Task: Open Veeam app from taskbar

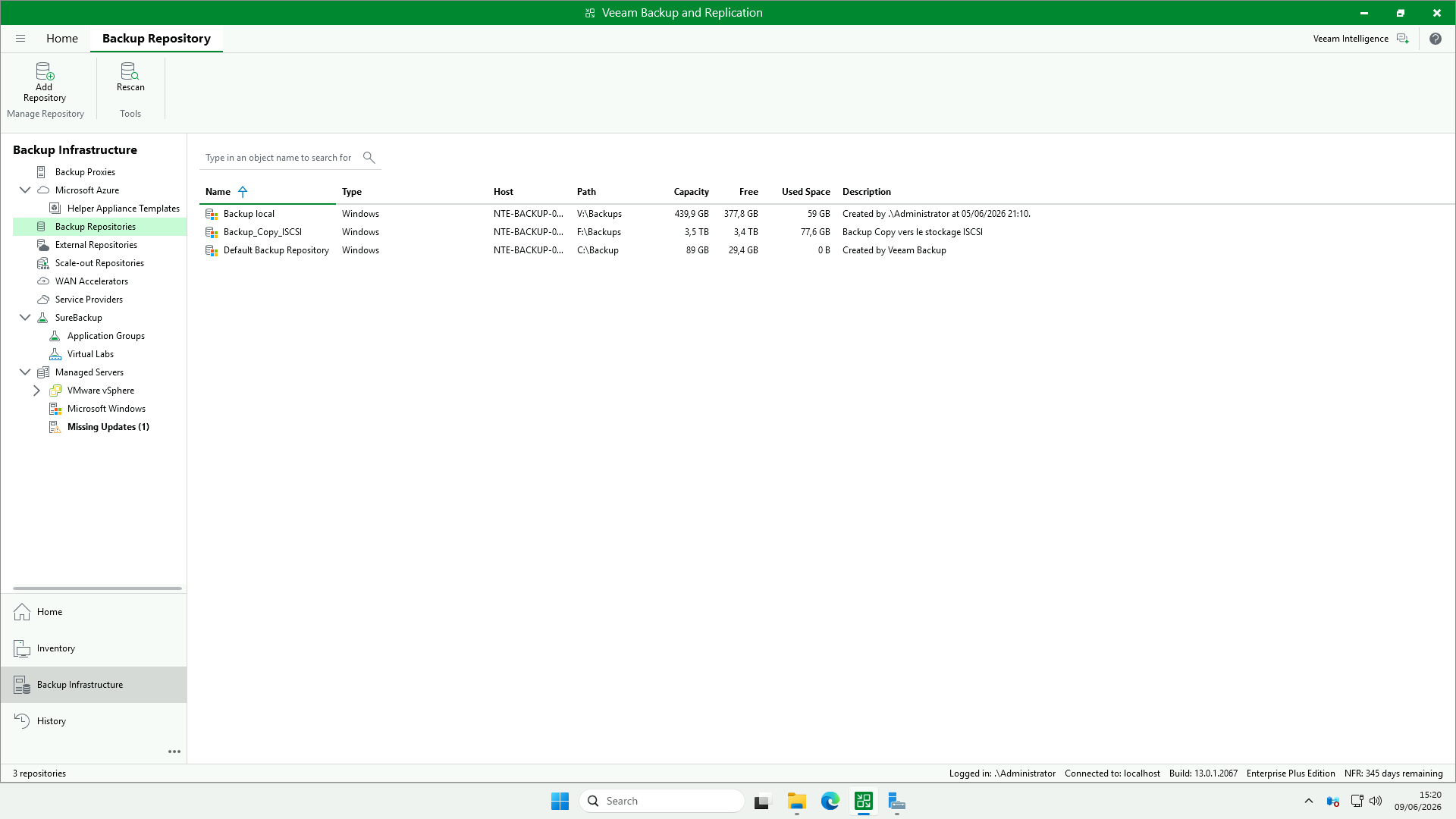Action: coord(863,801)
